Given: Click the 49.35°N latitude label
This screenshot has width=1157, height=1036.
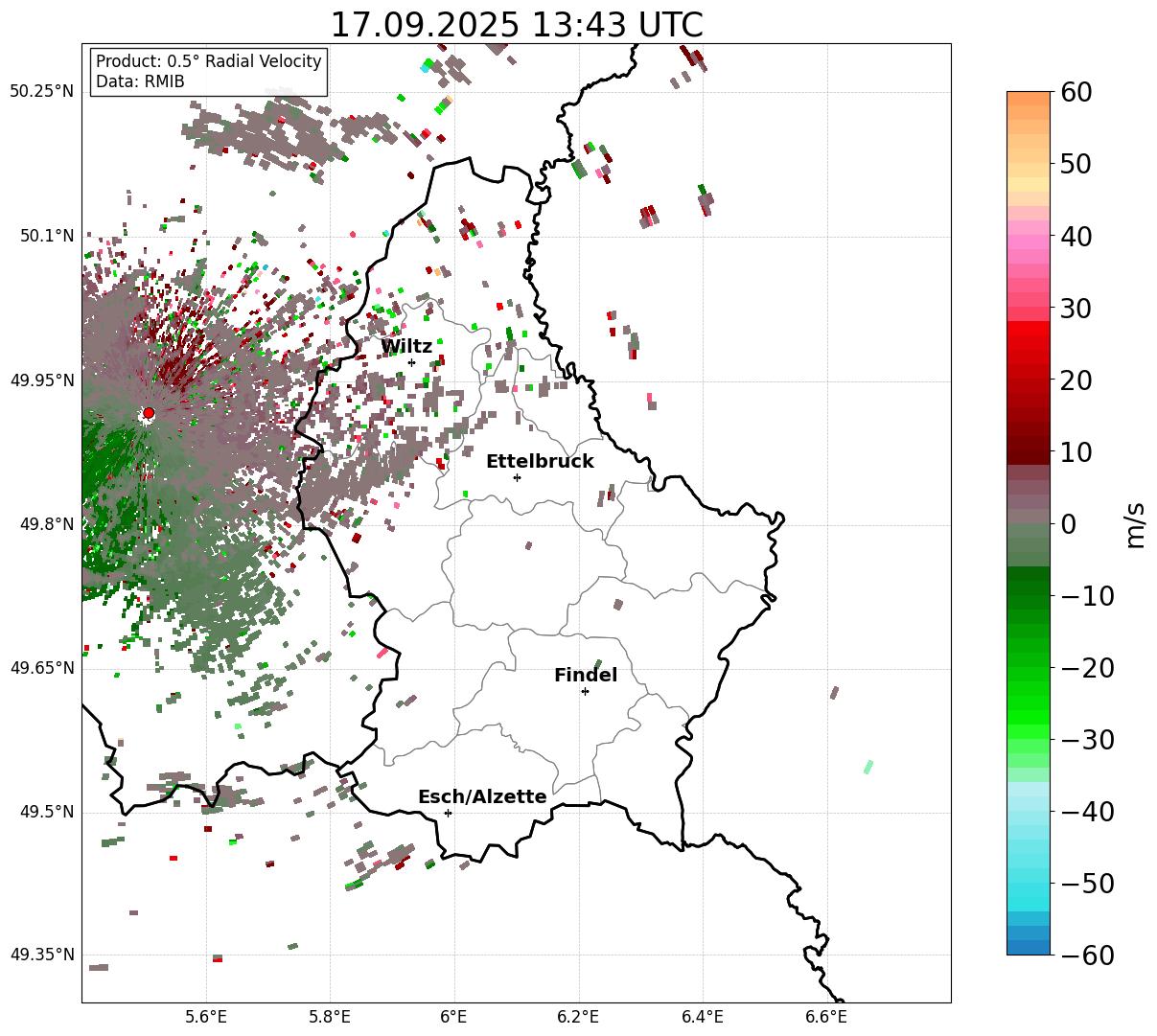Looking at the screenshot, I should pos(42,955).
